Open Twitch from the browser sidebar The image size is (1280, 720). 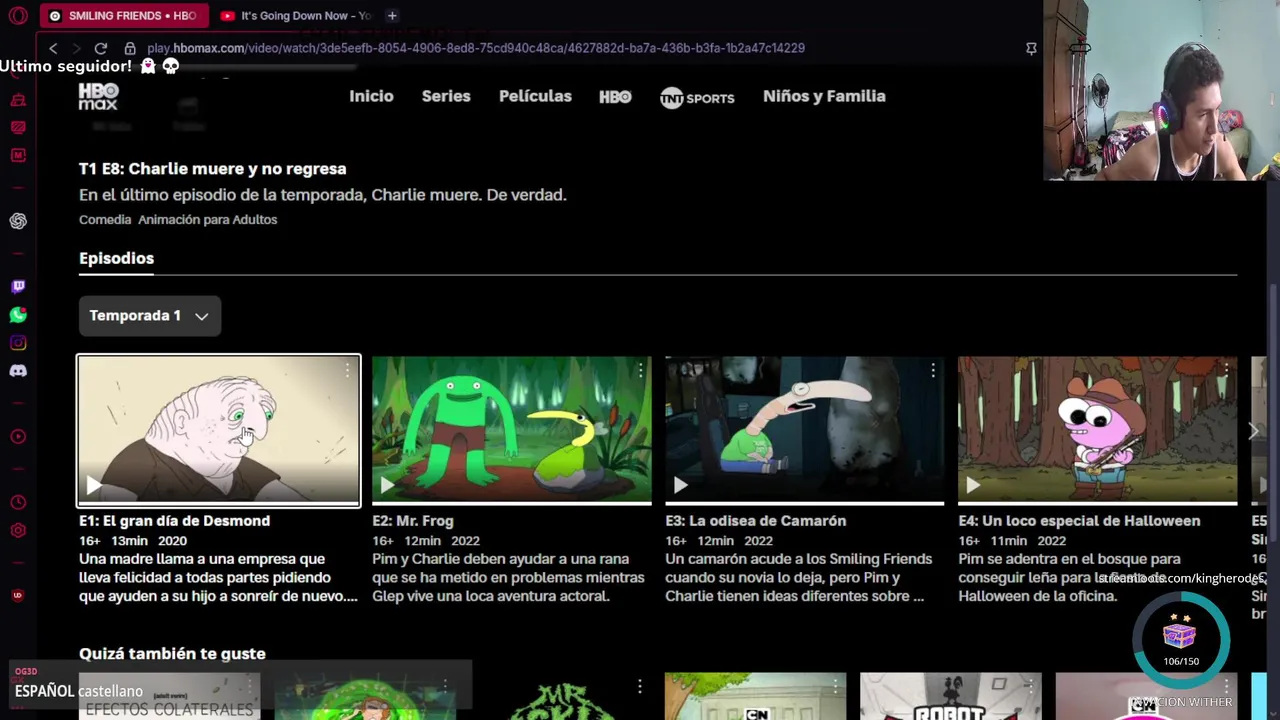click(18, 287)
